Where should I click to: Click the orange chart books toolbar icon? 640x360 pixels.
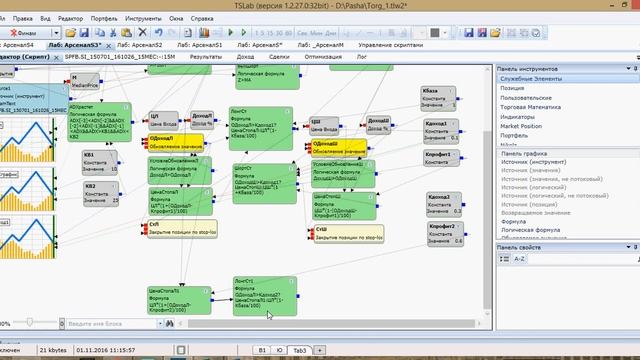pyautogui.click(x=204, y=33)
